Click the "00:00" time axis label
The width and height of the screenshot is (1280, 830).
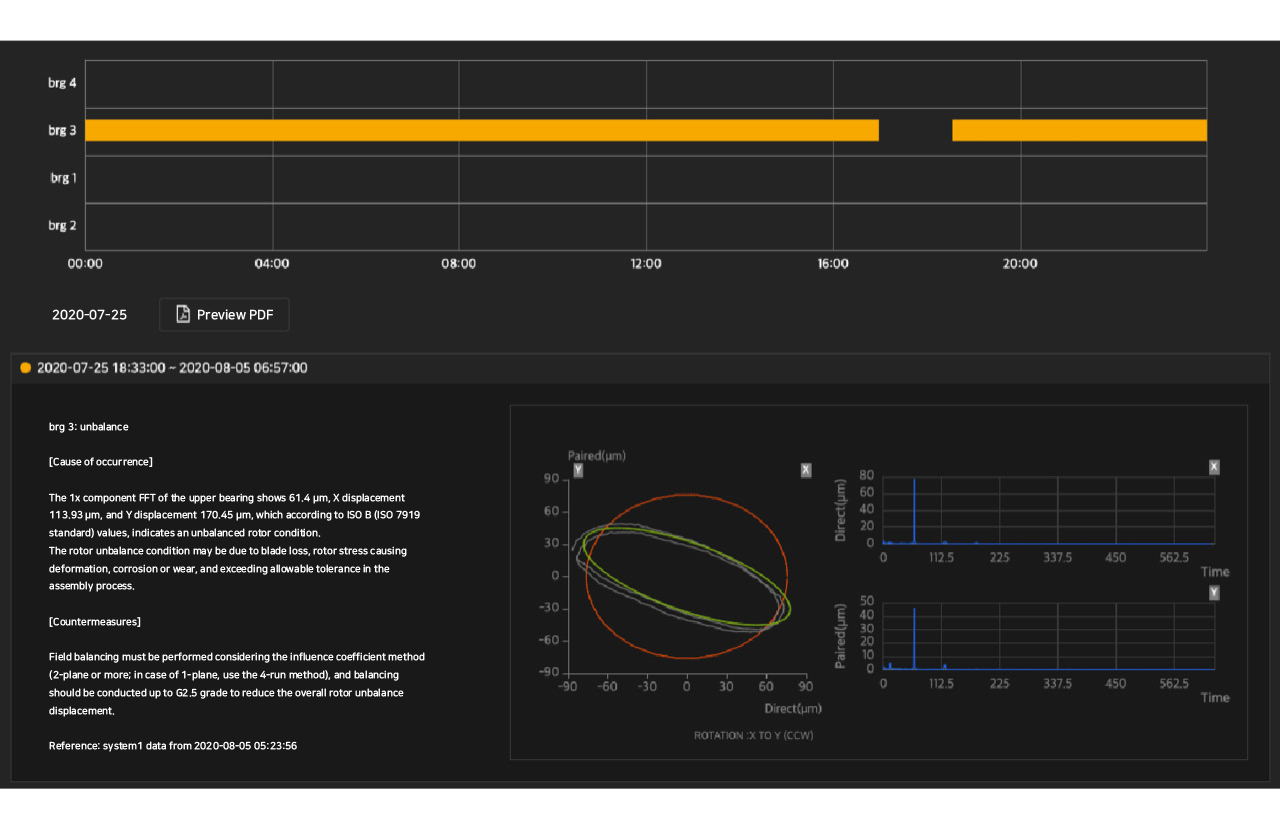coord(85,264)
